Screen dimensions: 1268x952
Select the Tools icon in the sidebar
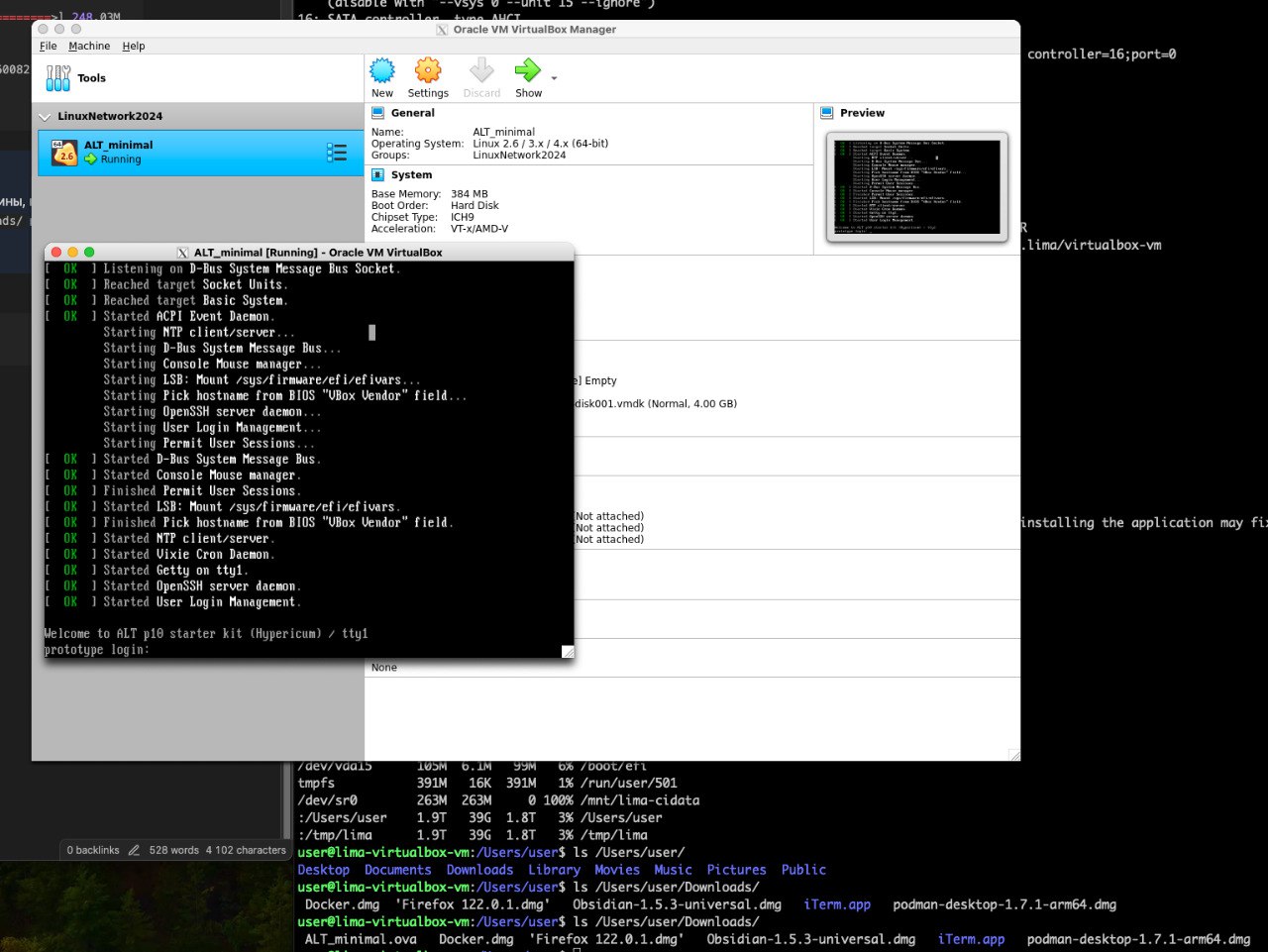pos(58,78)
